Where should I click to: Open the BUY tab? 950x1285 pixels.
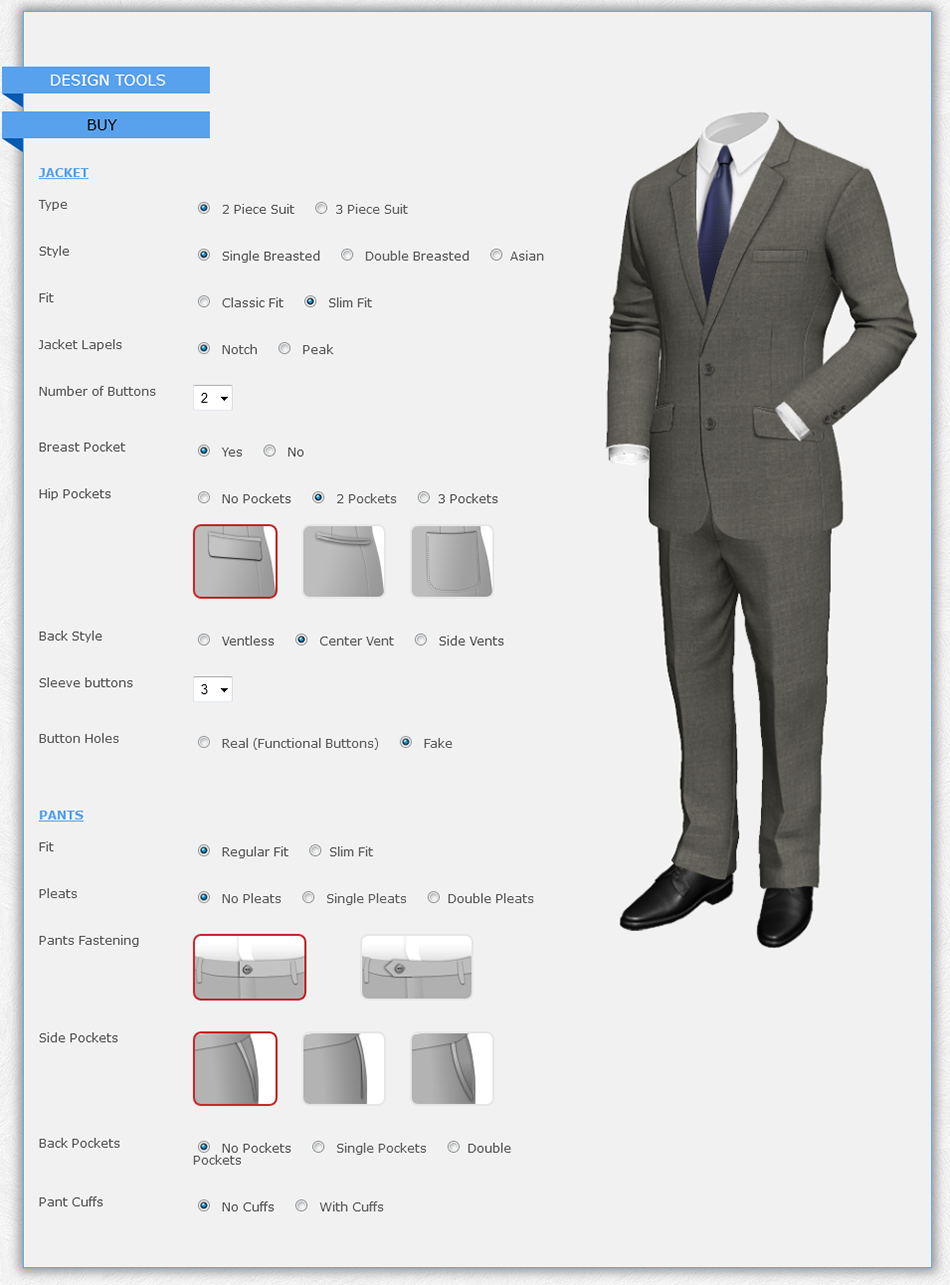coord(106,125)
